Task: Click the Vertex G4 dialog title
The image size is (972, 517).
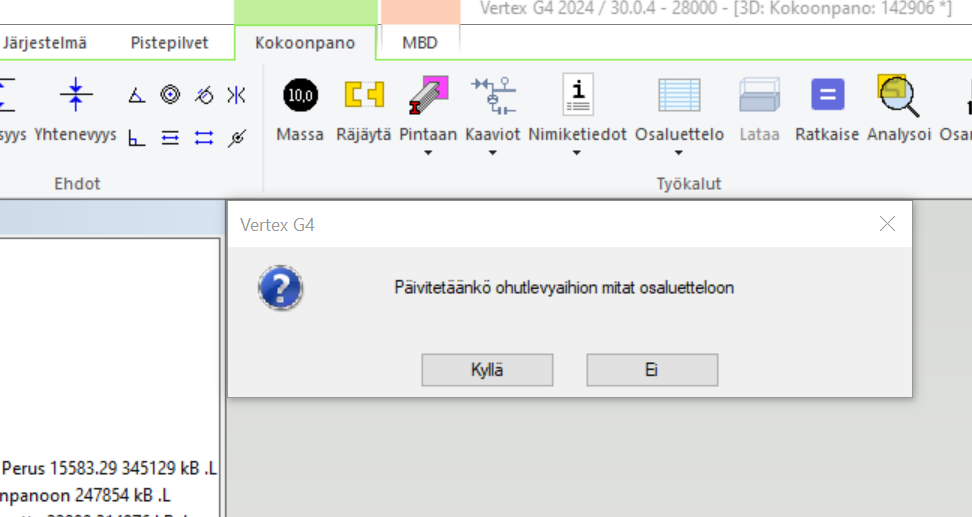Action: click(277, 224)
